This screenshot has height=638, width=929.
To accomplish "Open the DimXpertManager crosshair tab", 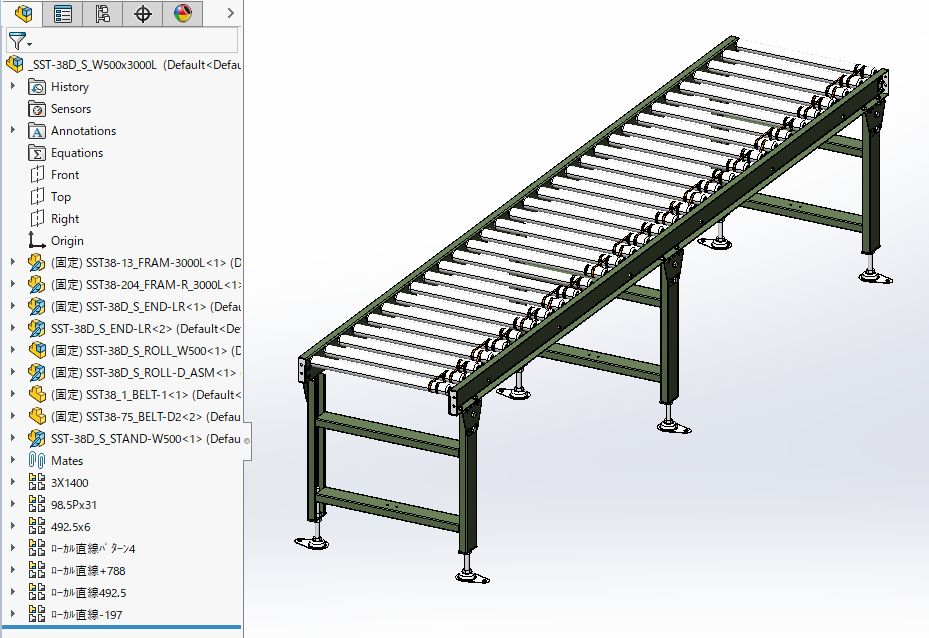I will [143, 13].
